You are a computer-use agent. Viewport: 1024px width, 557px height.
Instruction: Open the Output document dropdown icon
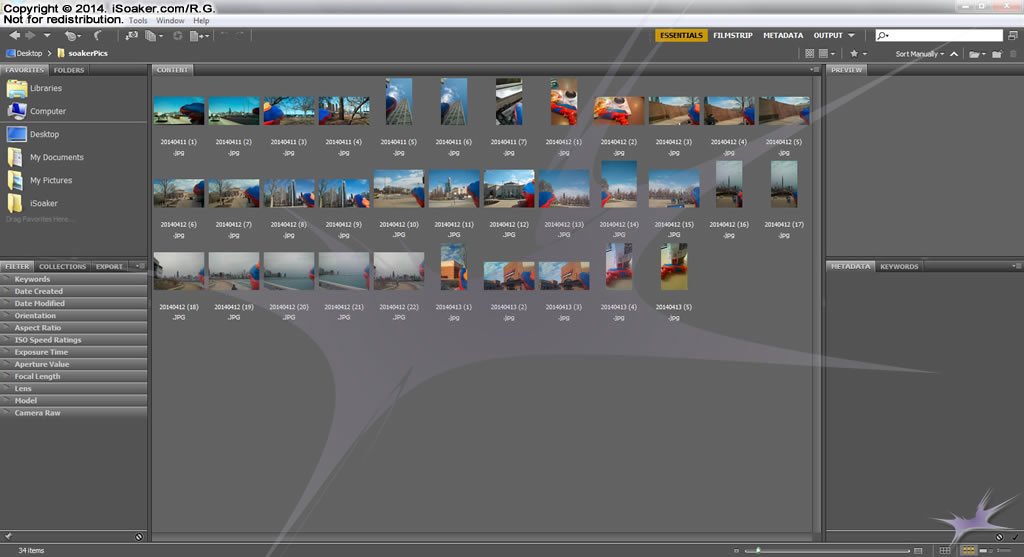[x=199, y=36]
